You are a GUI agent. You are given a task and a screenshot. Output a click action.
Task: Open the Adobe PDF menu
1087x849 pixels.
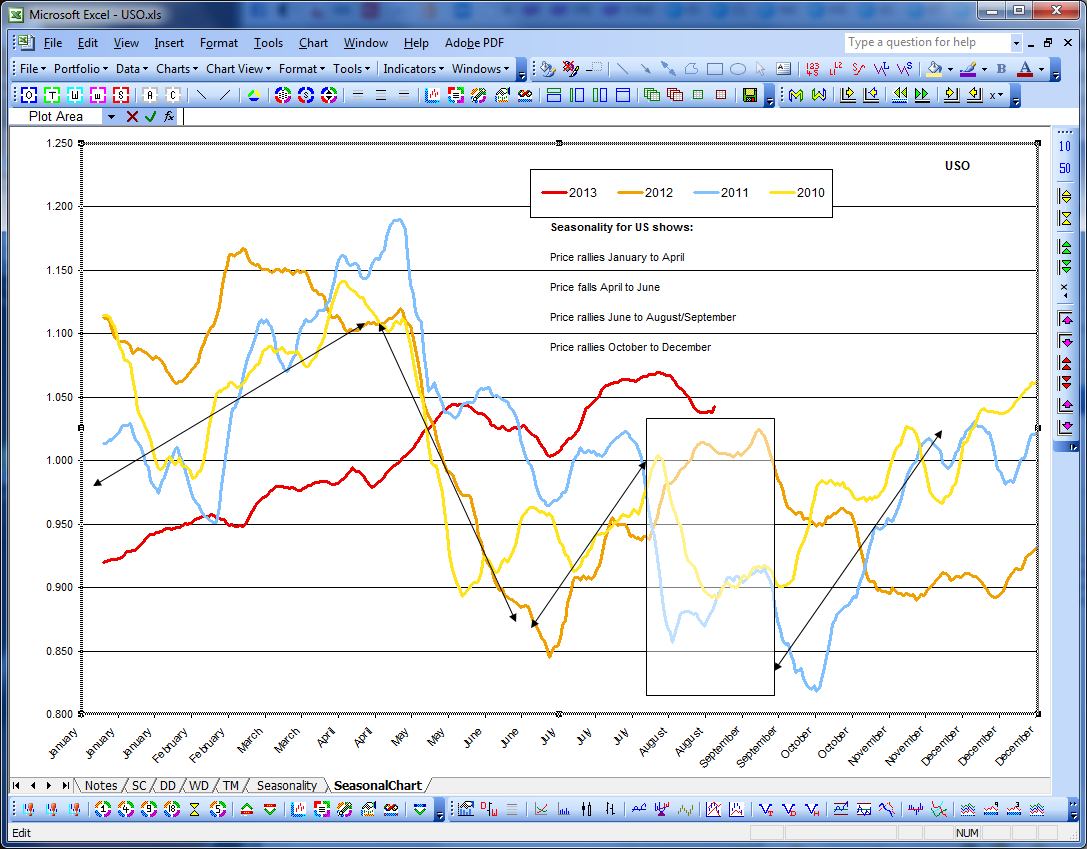pos(474,43)
